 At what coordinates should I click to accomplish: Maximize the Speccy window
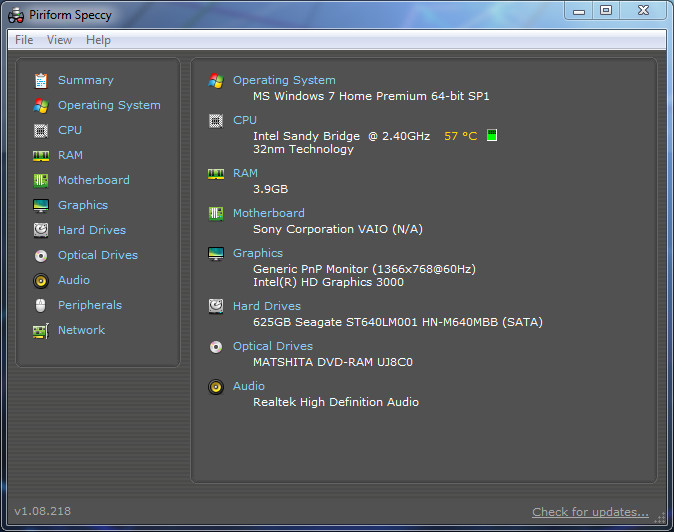[x=606, y=10]
